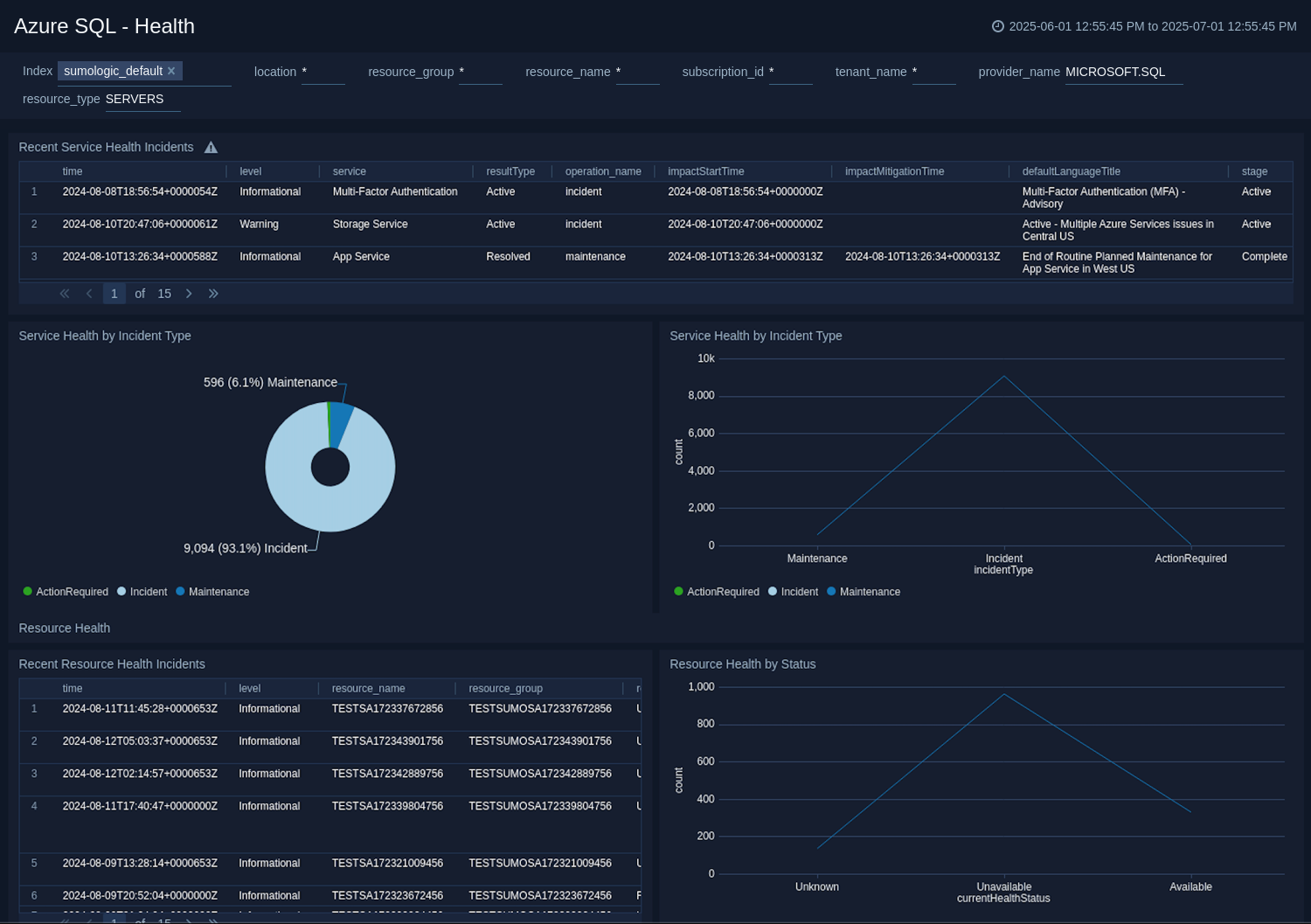Screen dimensions: 1311x924
Task: Sort resource incidents by time column
Action: (x=73, y=689)
